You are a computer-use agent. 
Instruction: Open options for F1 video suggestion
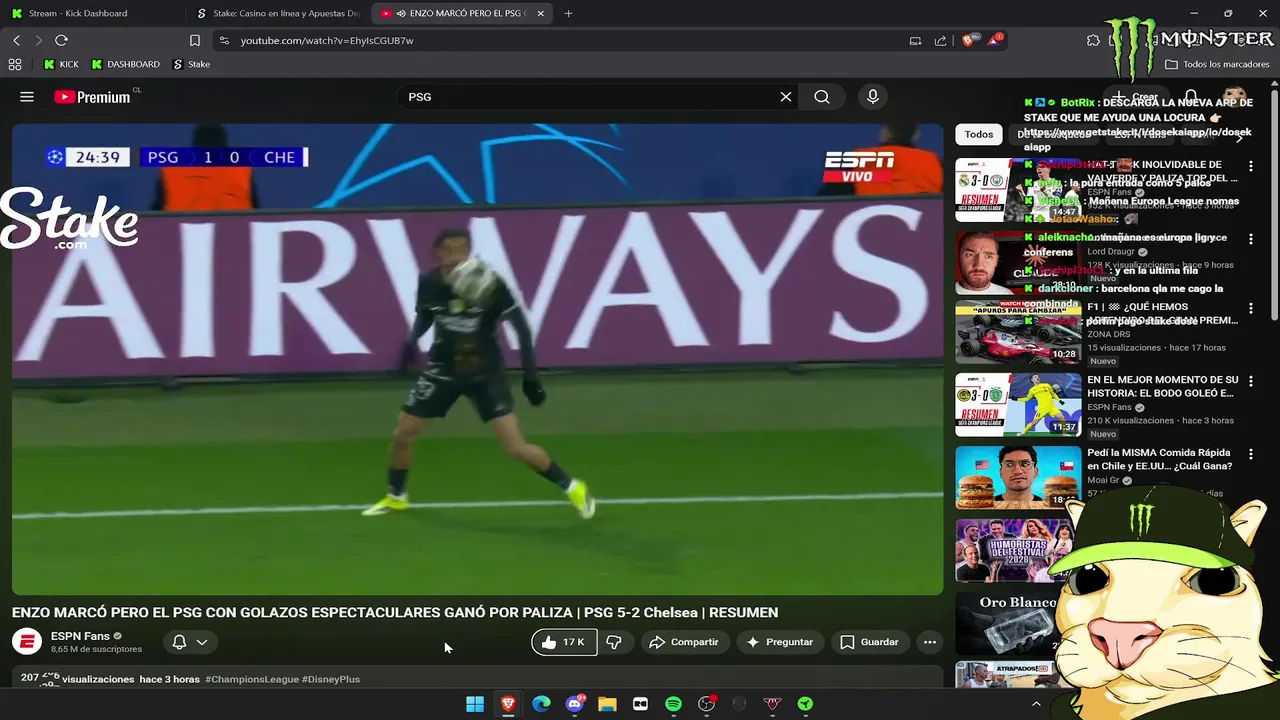[x=1250, y=310]
